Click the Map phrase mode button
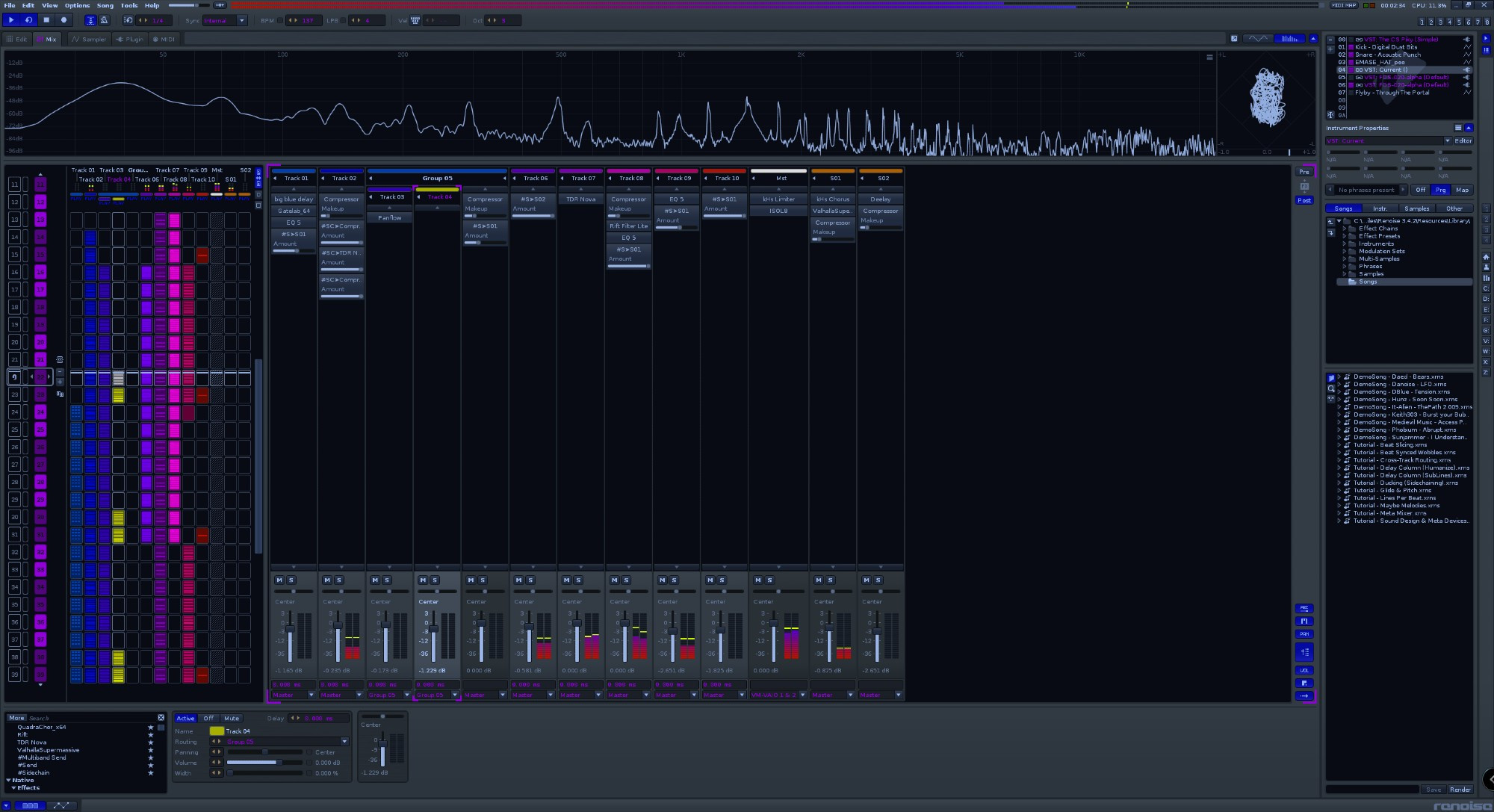This screenshot has height=812, width=1494. tap(1462, 190)
